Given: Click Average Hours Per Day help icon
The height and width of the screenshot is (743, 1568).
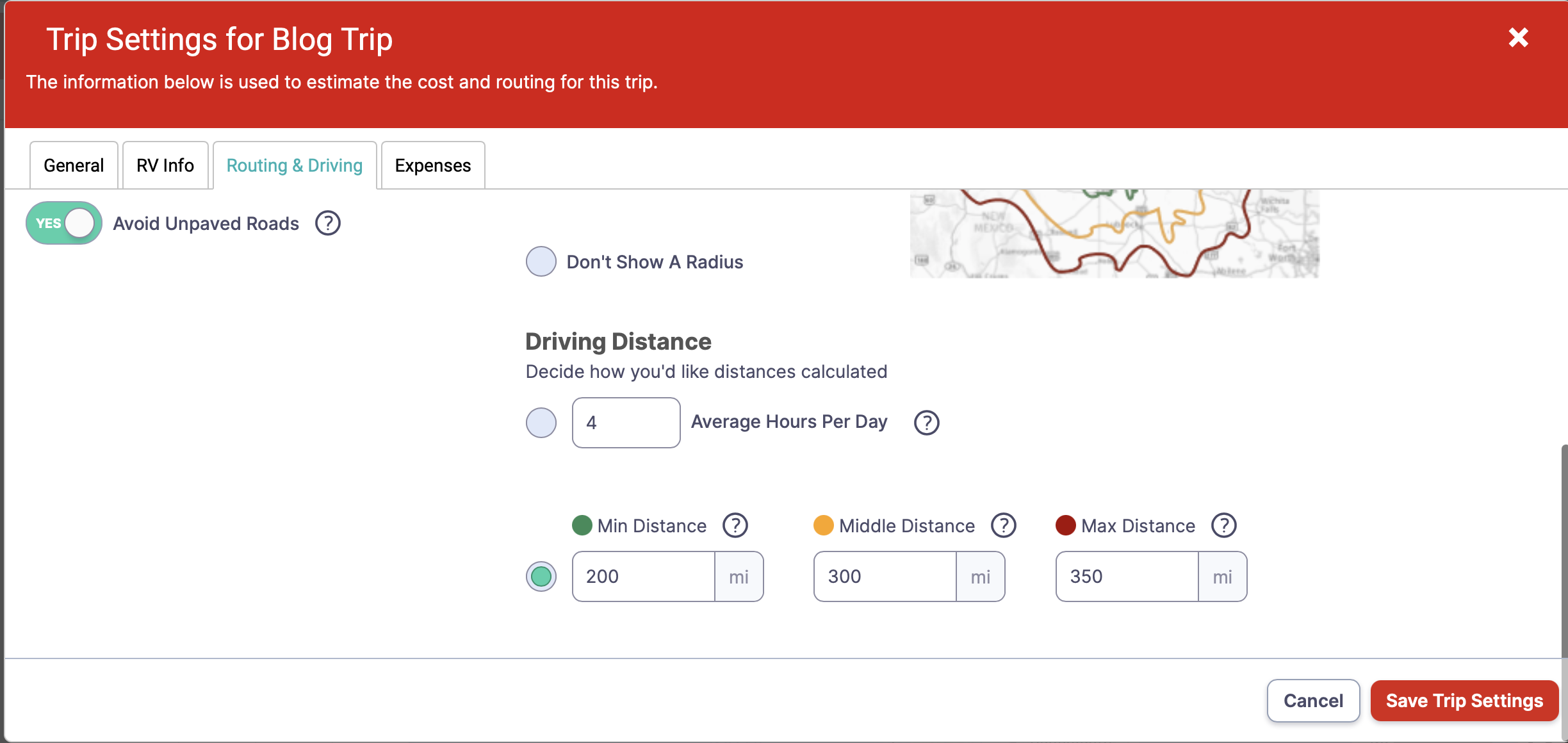Looking at the screenshot, I should click(926, 423).
